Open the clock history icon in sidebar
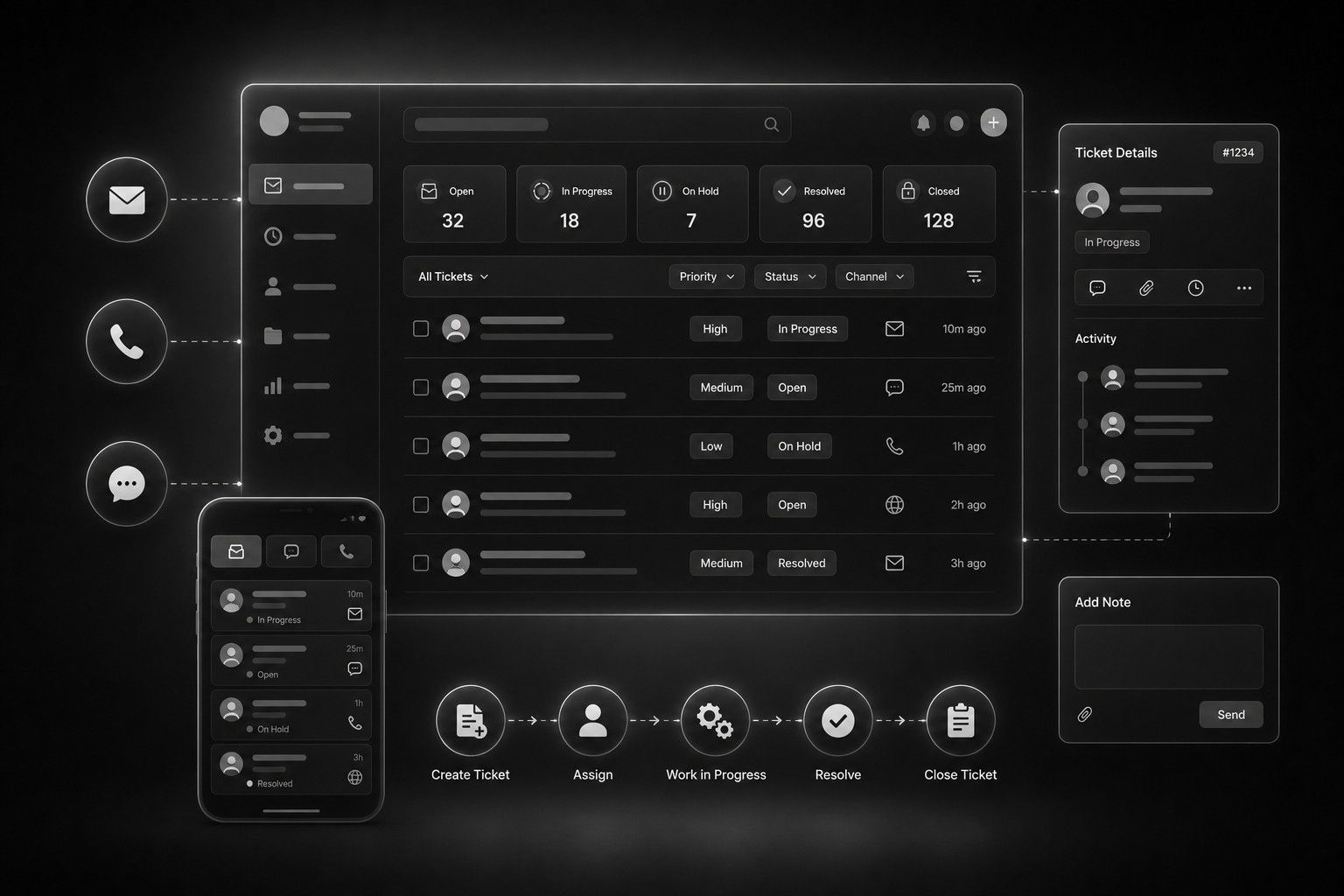The image size is (1344, 896). 273,236
